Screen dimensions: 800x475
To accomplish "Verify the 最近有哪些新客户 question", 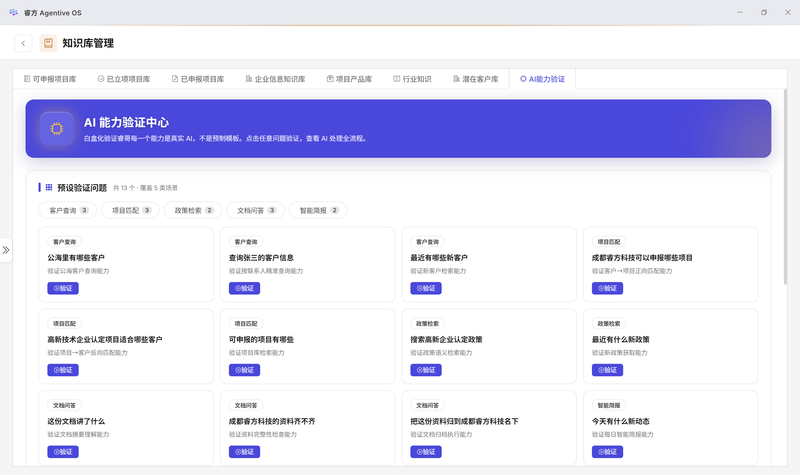I will (x=426, y=288).
